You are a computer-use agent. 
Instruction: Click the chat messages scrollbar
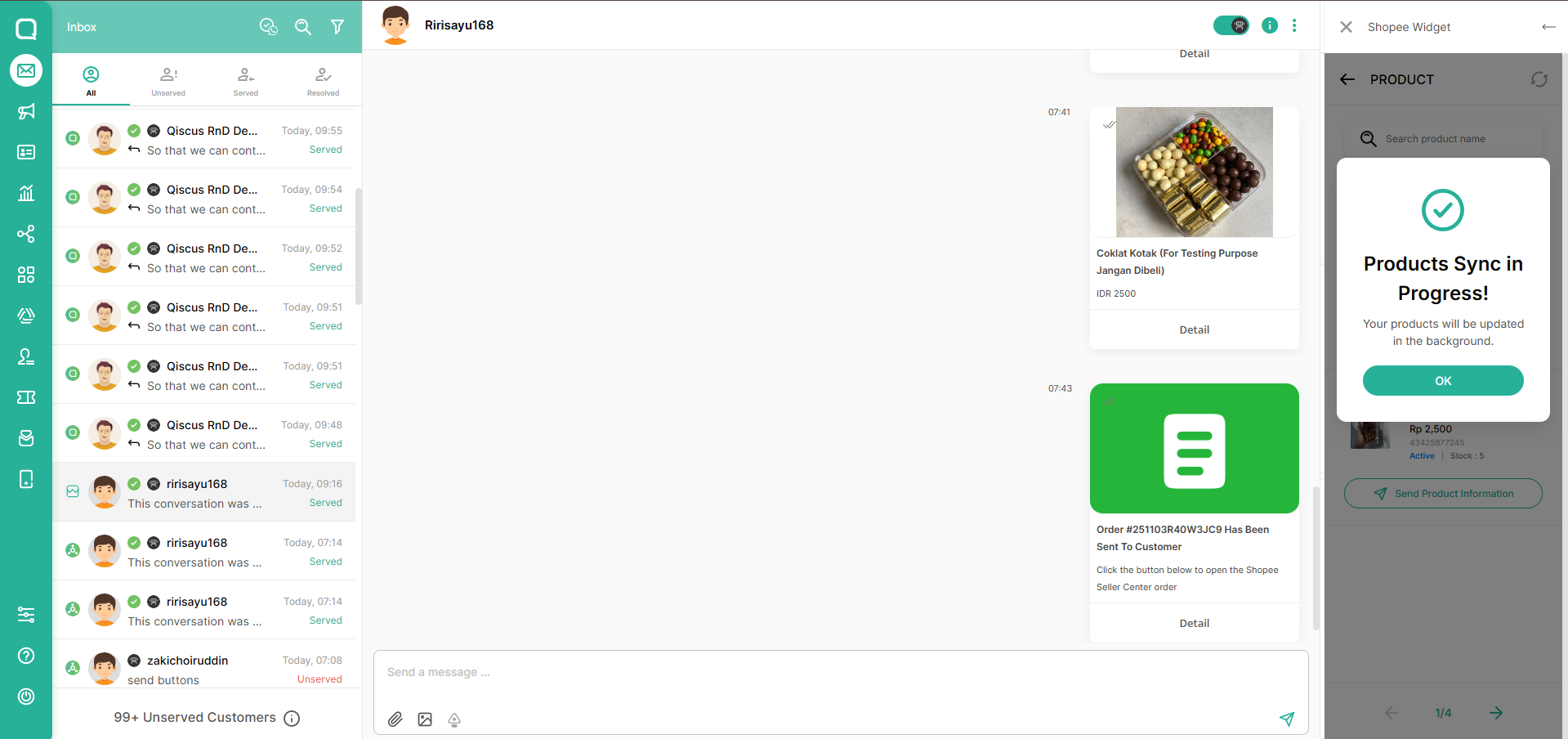1316,558
